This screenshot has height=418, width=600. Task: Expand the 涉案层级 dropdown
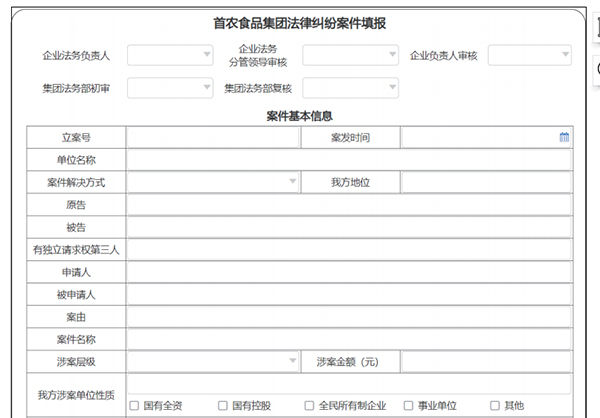point(213,361)
